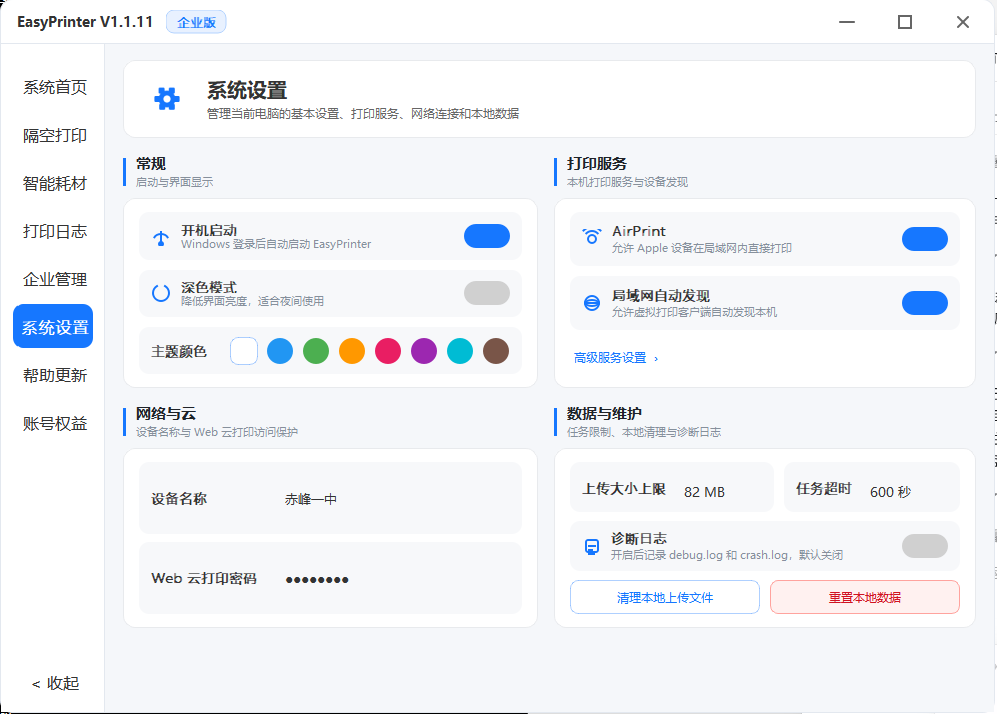This screenshot has width=997, height=714.
Task: Click the 600 秒 task timeout value
Action: pyautogui.click(x=890, y=491)
